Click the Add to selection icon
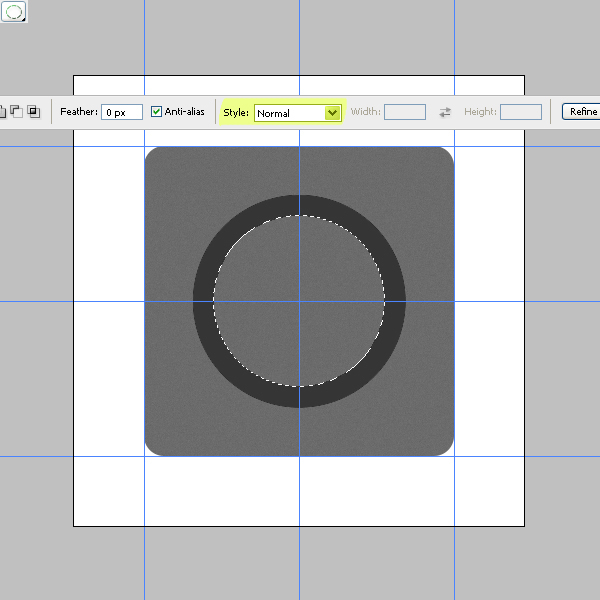The height and width of the screenshot is (600, 600). (3, 112)
